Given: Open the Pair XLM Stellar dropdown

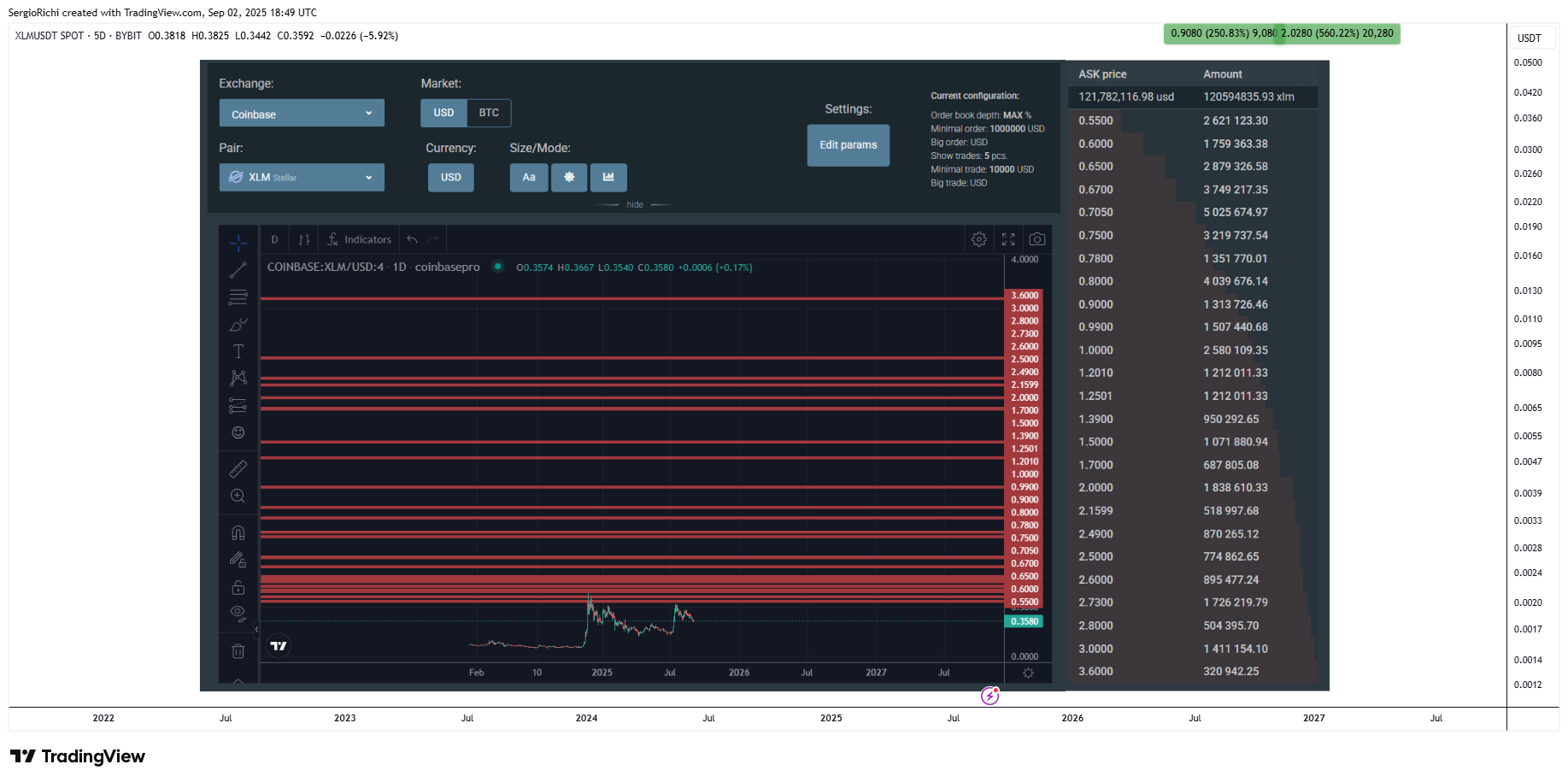Looking at the screenshot, I should (x=302, y=177).
